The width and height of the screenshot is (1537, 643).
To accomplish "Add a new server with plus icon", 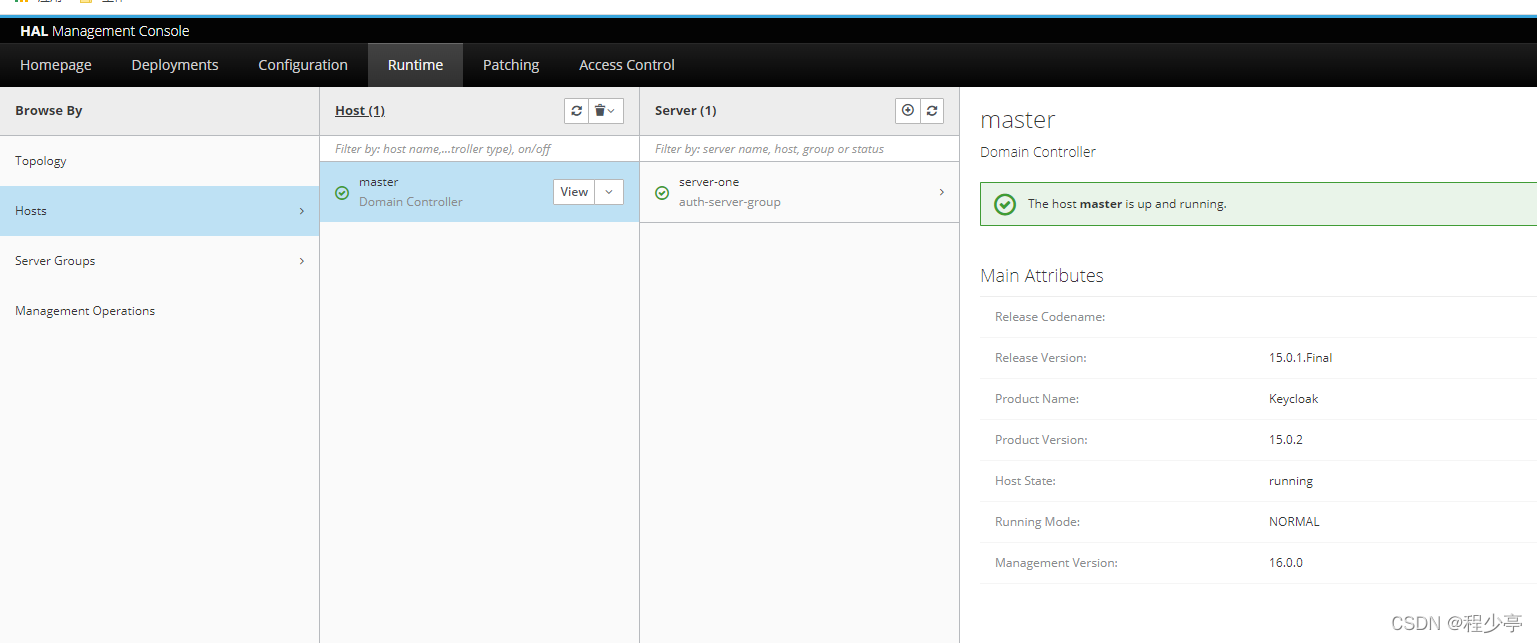I will coord(908,111).
